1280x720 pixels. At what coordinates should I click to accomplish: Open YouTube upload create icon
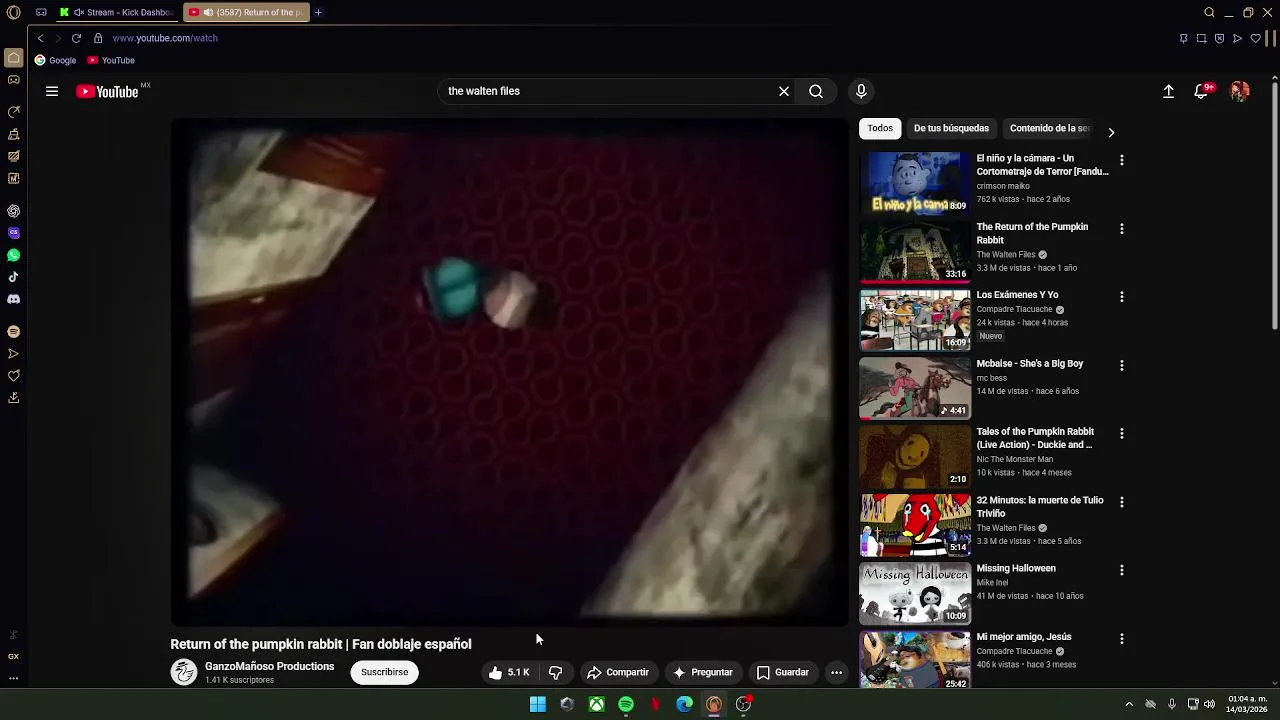1168,91
